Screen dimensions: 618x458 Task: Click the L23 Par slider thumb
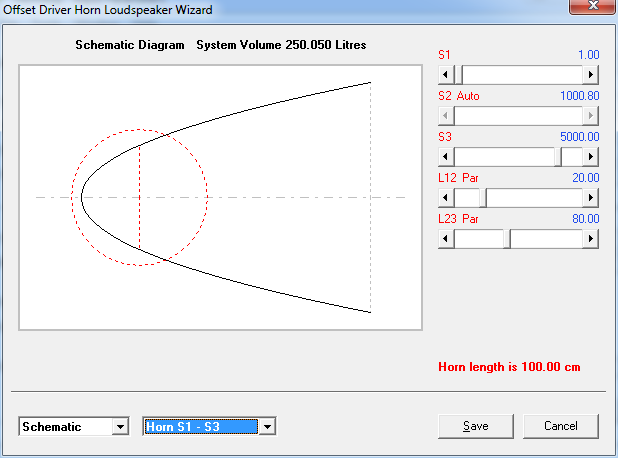(x=507, y=238)
